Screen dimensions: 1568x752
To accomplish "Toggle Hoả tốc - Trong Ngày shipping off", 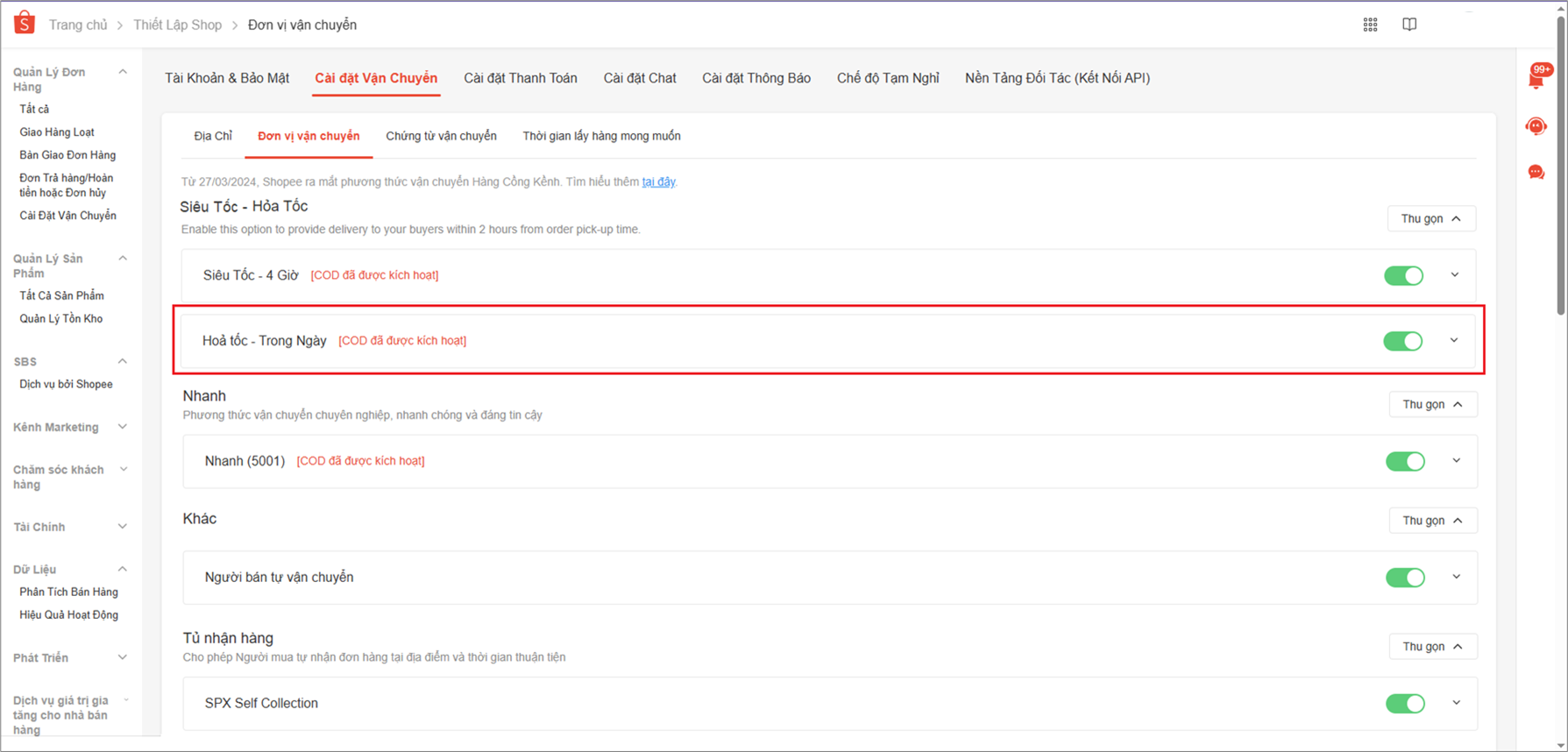I will (x=1402, y=341).
